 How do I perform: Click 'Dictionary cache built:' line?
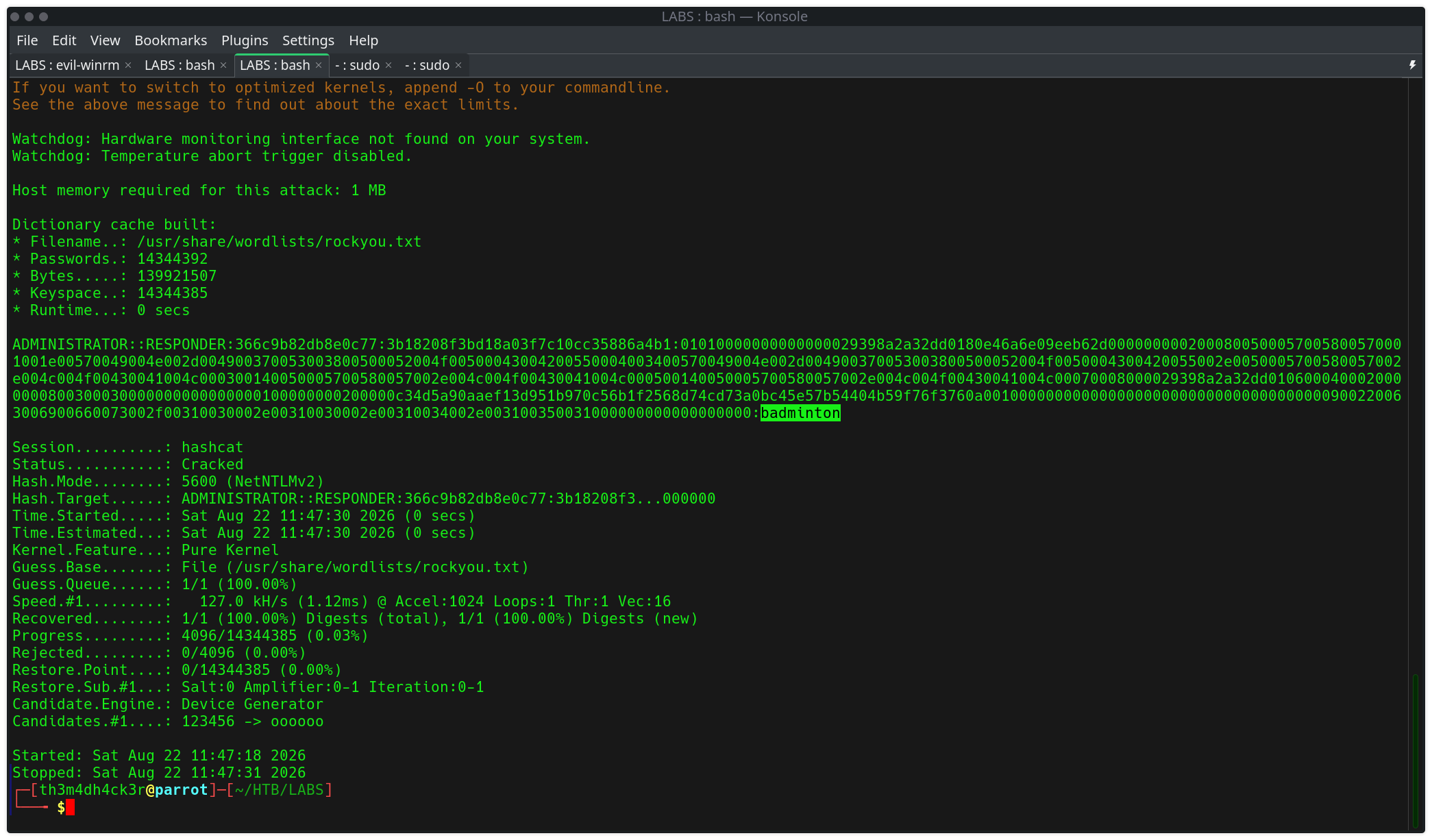(x=114, y=225)
